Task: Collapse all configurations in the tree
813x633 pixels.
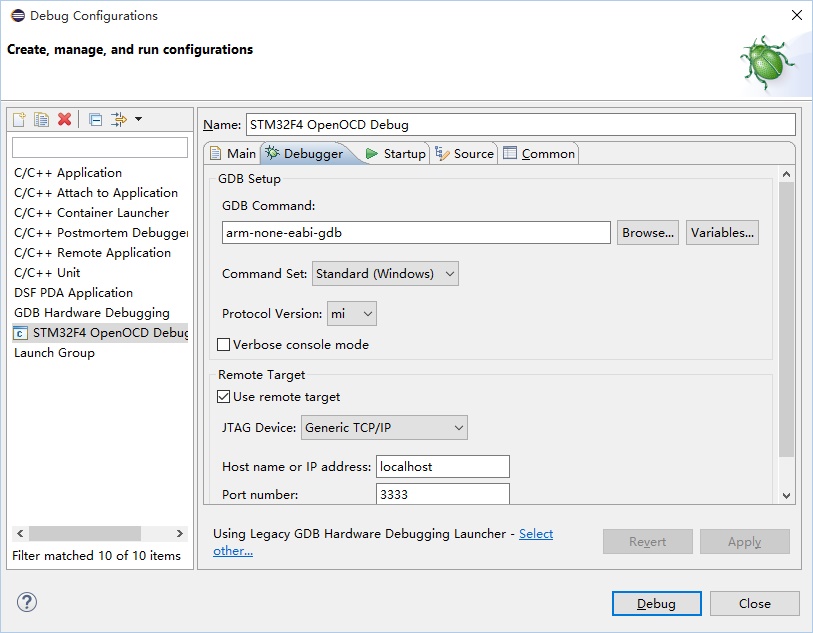Action: click(x=95, y=120)
